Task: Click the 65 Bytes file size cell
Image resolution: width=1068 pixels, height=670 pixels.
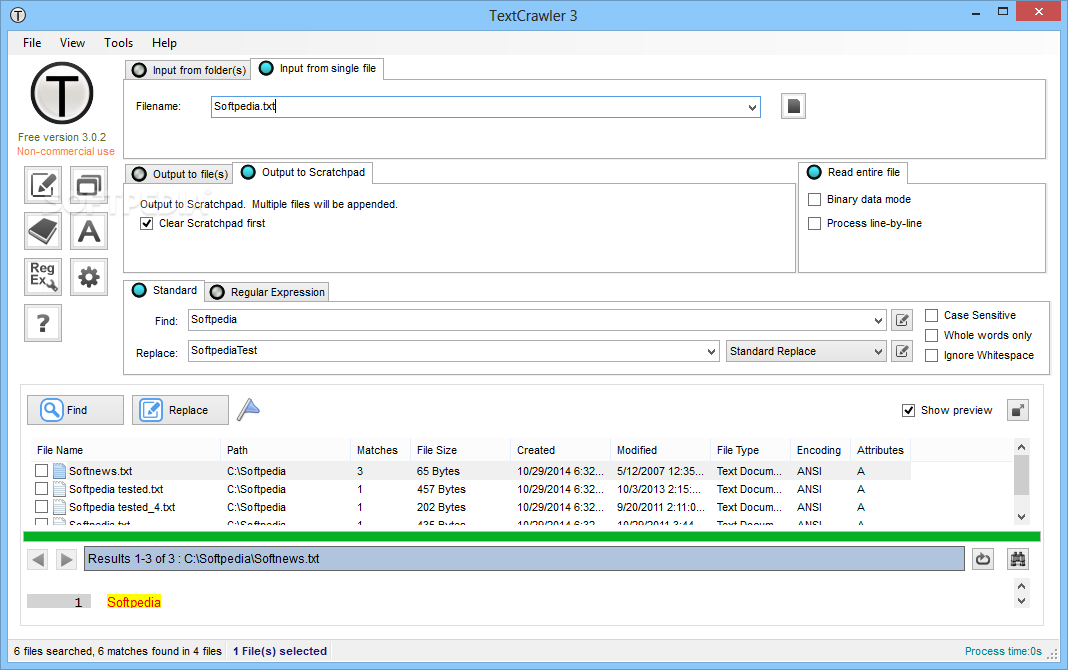Action: coord(438,471)
